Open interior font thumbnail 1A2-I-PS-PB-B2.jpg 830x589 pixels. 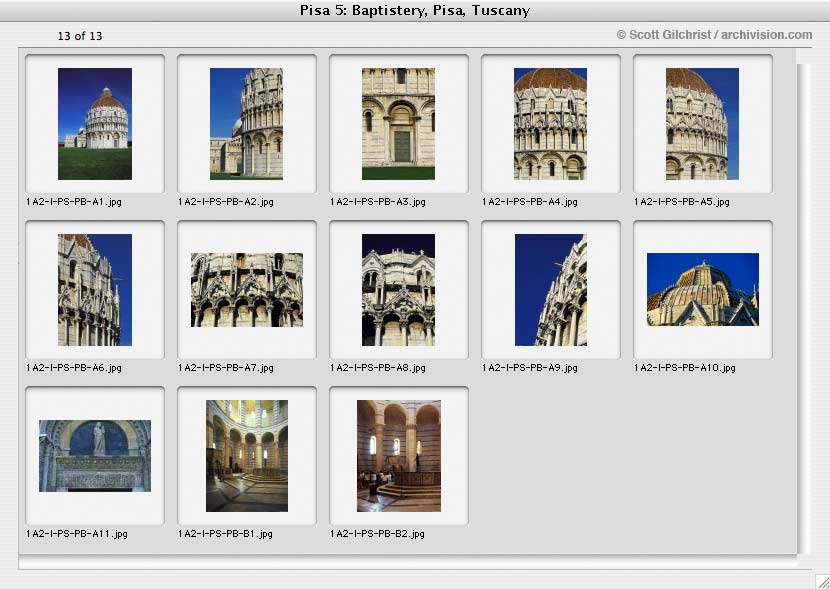399,456
